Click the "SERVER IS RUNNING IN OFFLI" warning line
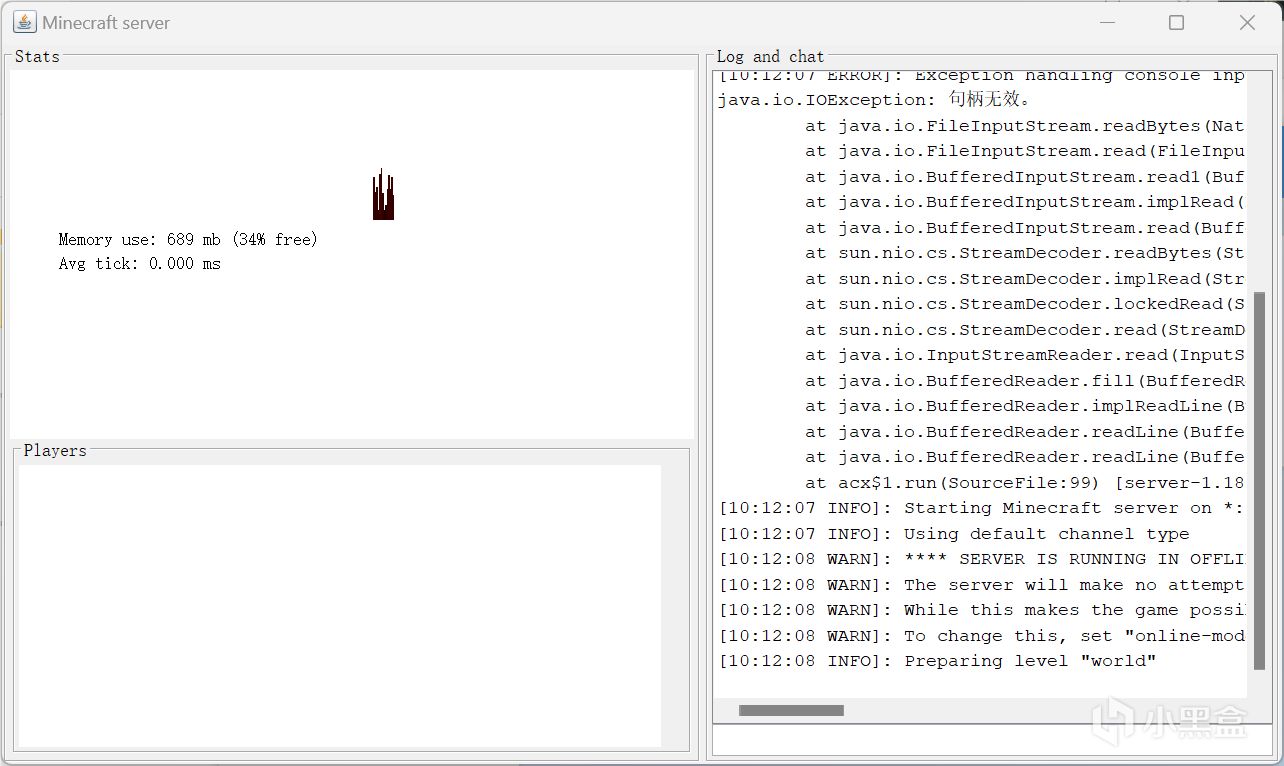 (982, 559)
